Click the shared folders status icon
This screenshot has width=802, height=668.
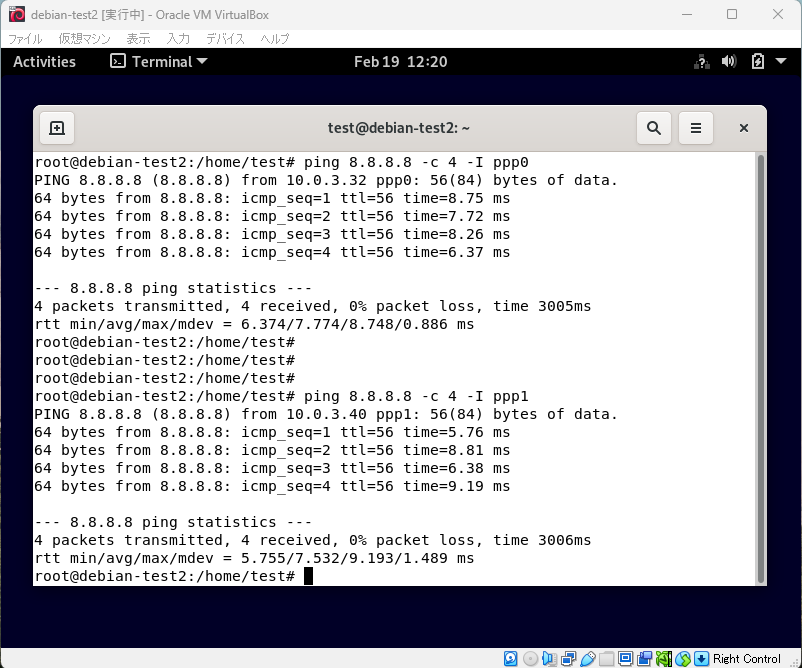point(607,659)
